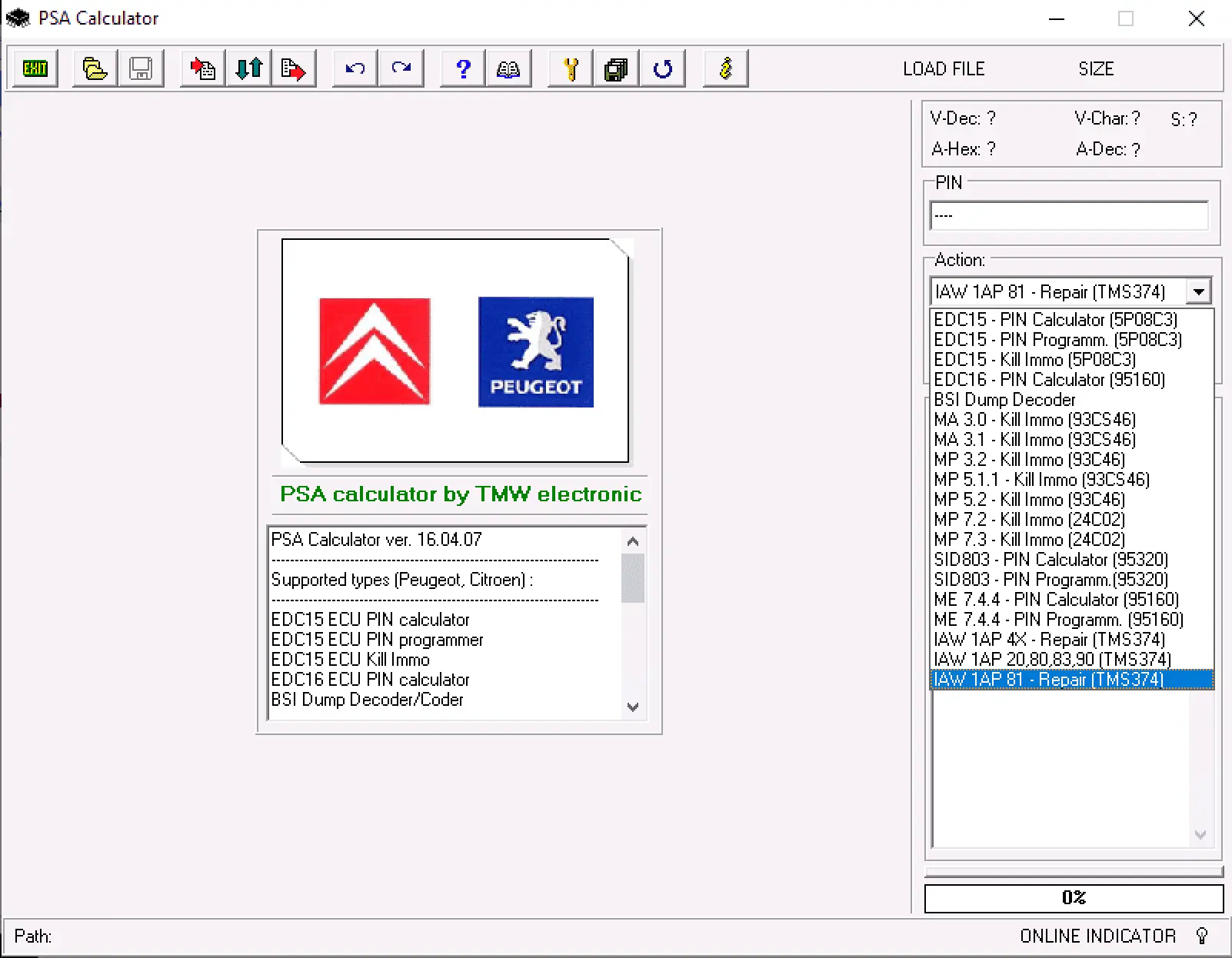Maximize the PSA Calculator window
The height and width of the screenshot is (958, 1232).
pos(1126,18)
